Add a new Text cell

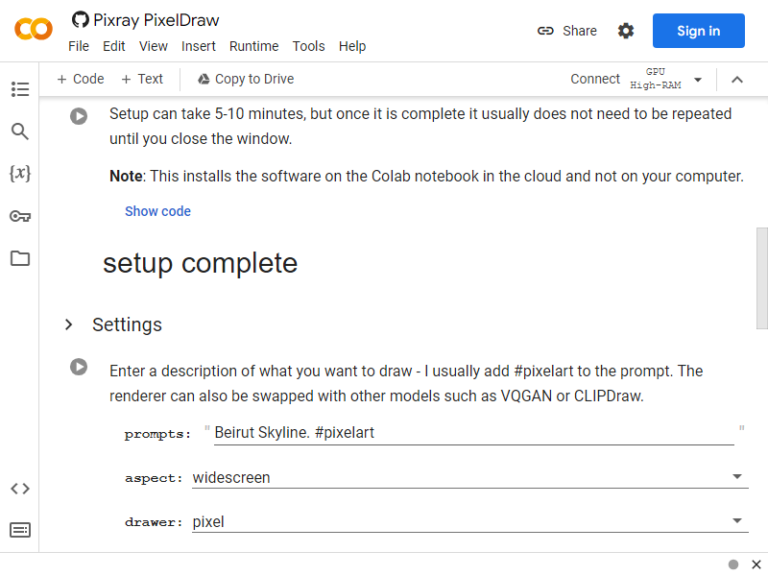[142, 79]
